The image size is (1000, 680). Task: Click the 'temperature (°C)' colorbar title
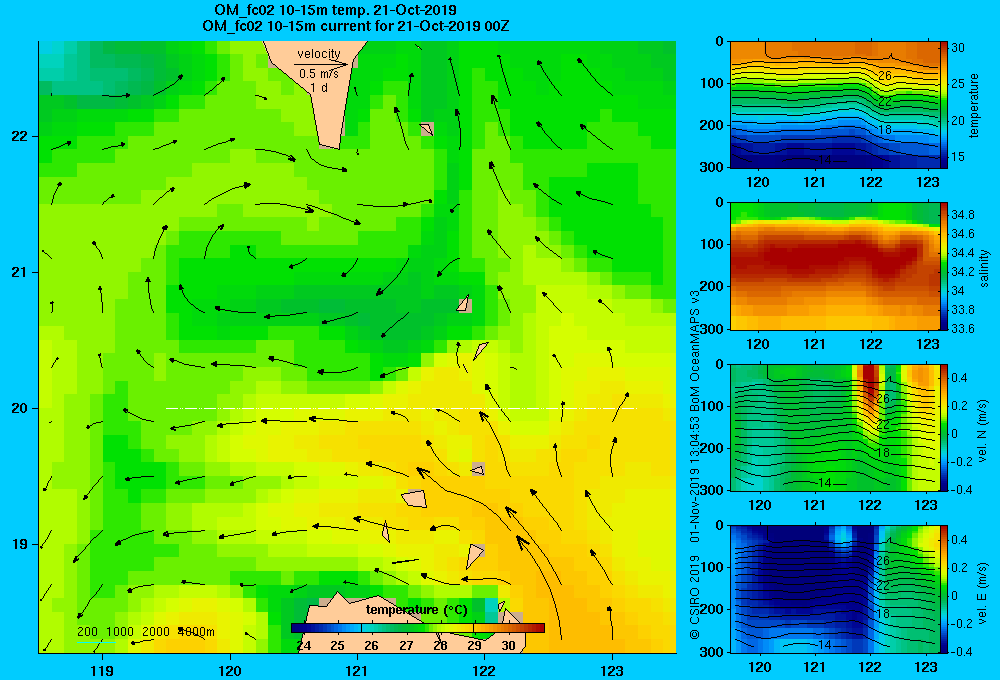[x=416, y=610]
